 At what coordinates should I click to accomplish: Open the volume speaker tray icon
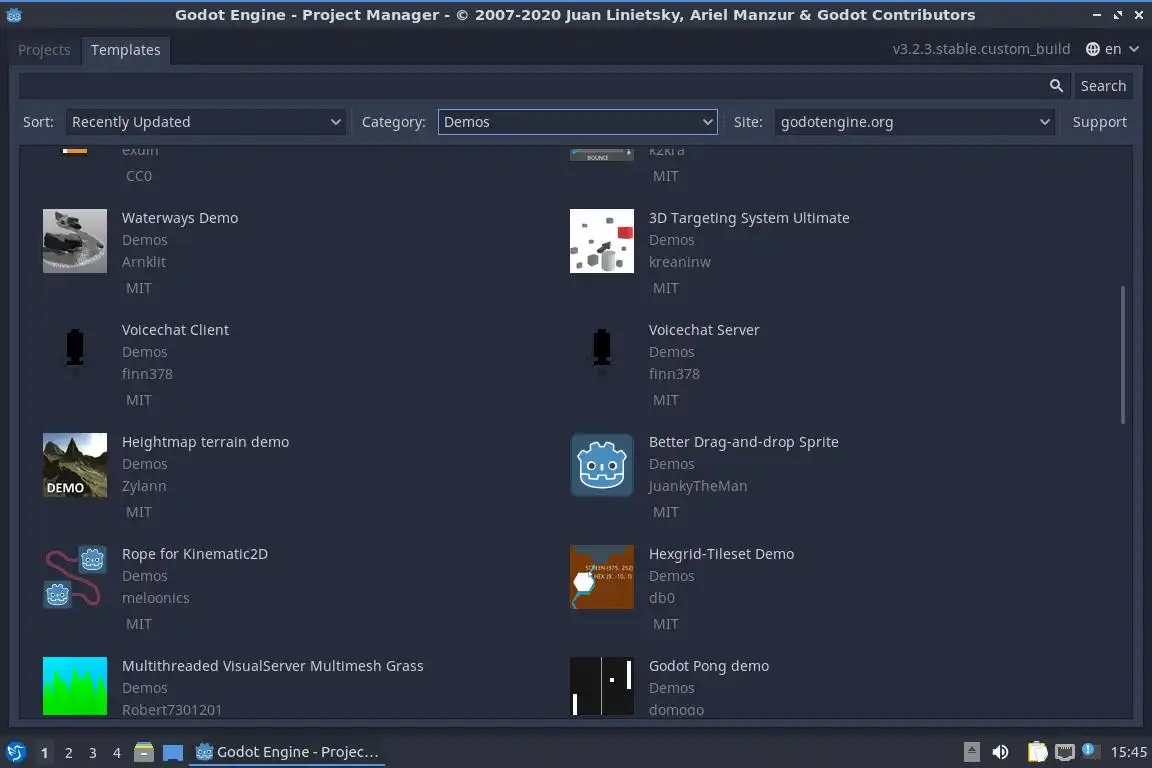pos(1001,752)
